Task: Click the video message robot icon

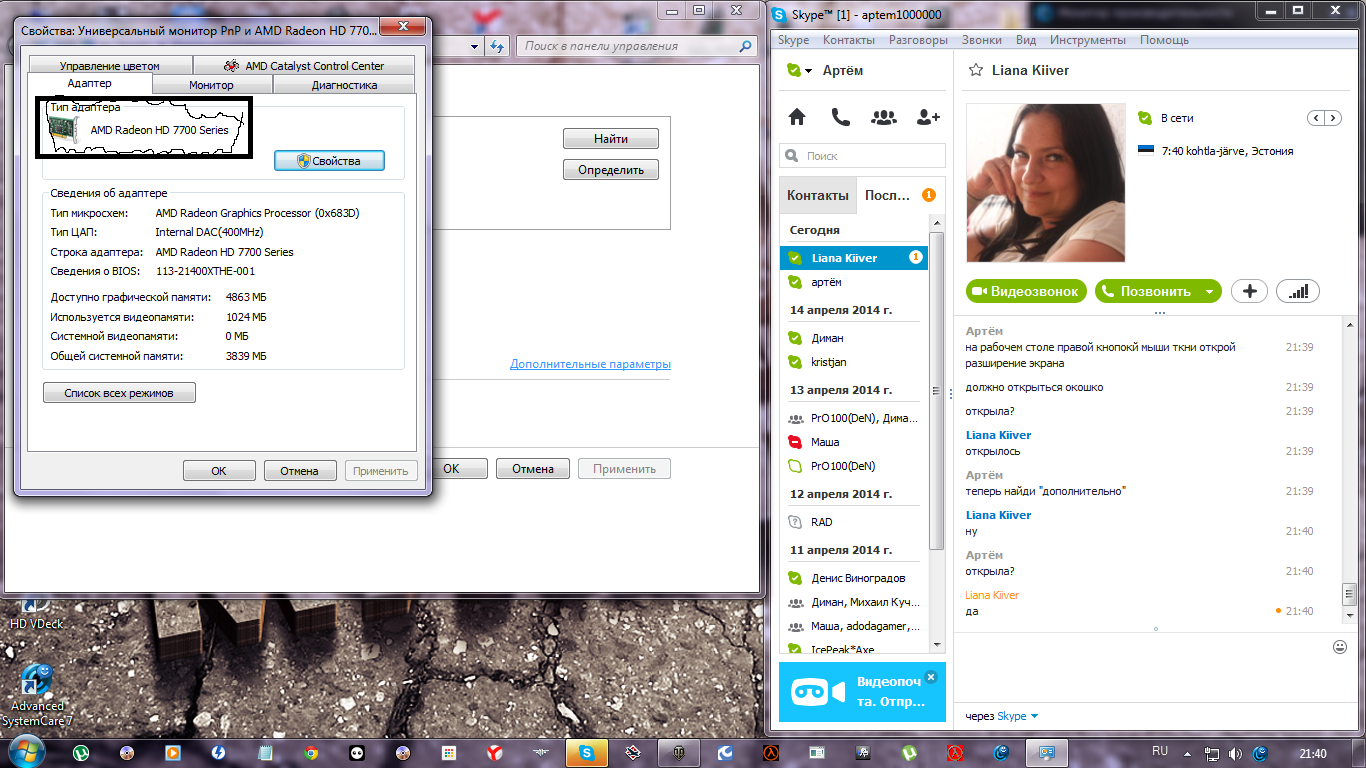Action: point(818,691)
